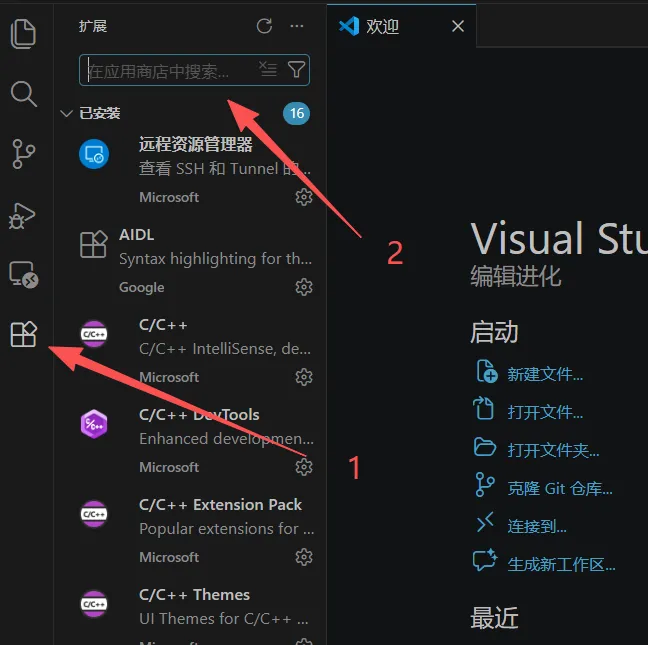
Task: Click the marketplace search input box
Action: point(194,70)
